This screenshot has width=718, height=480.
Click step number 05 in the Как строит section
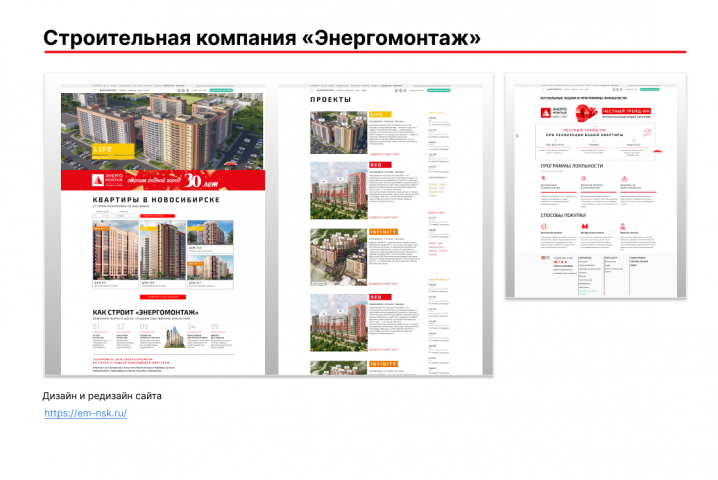[215, 327]
